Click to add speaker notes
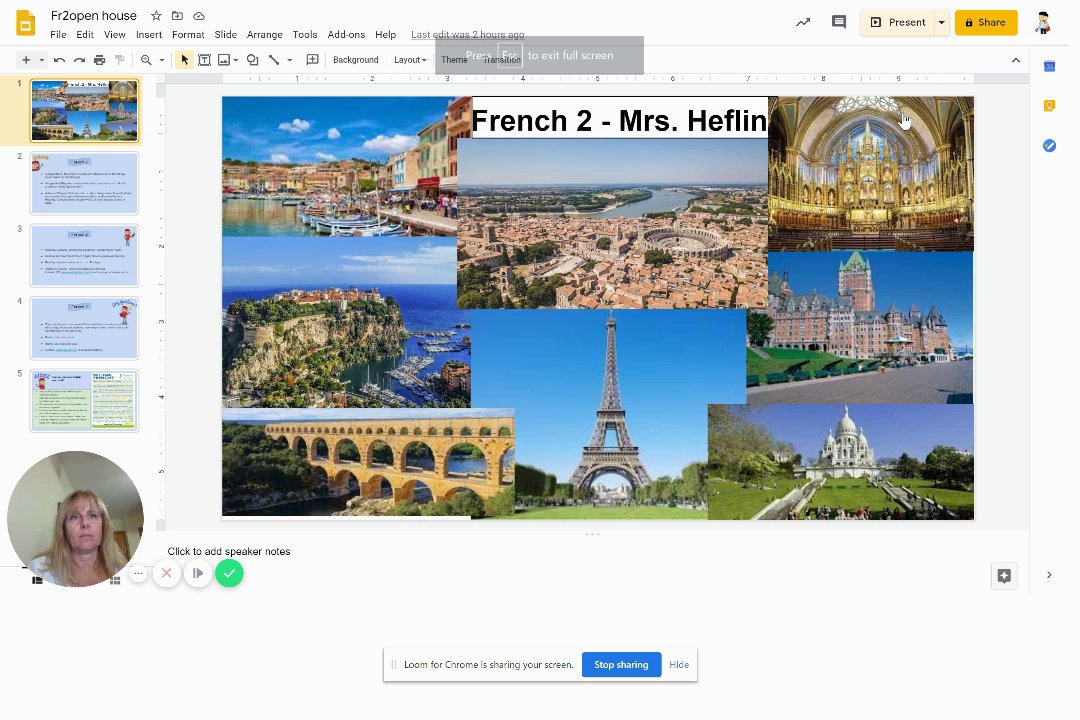The width and height of the screenshot is (1080, 720). (x=229, y=551)
